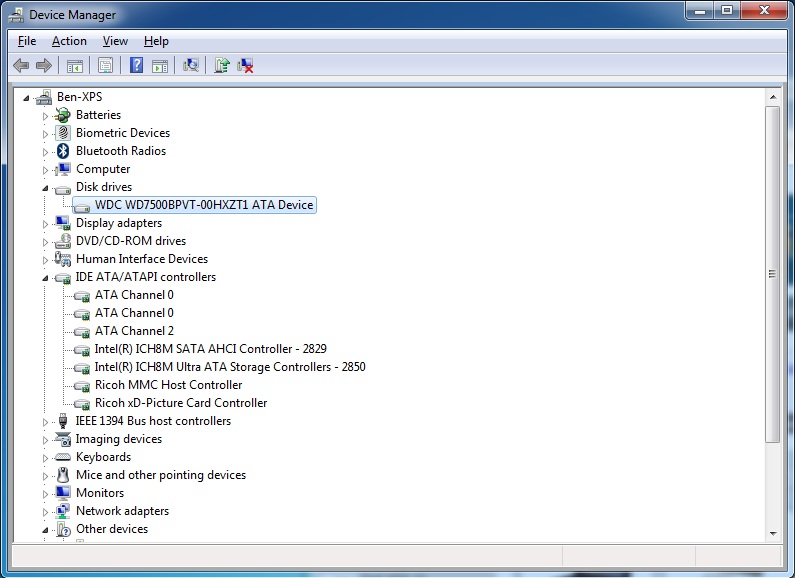
Task: Click the blue Help question mark icon
Action: [x=137, y=65]
